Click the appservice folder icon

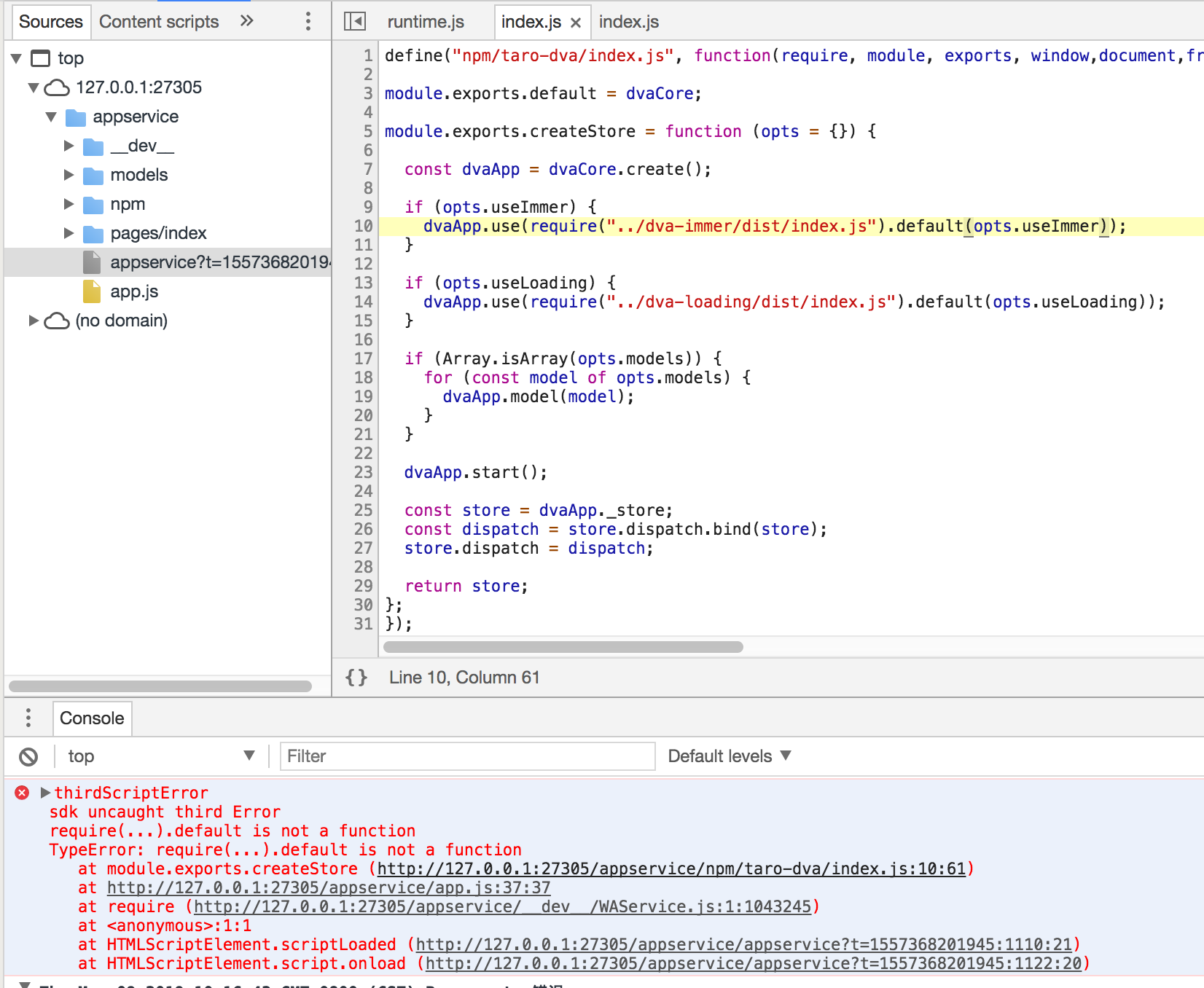[x=76, y=117]
